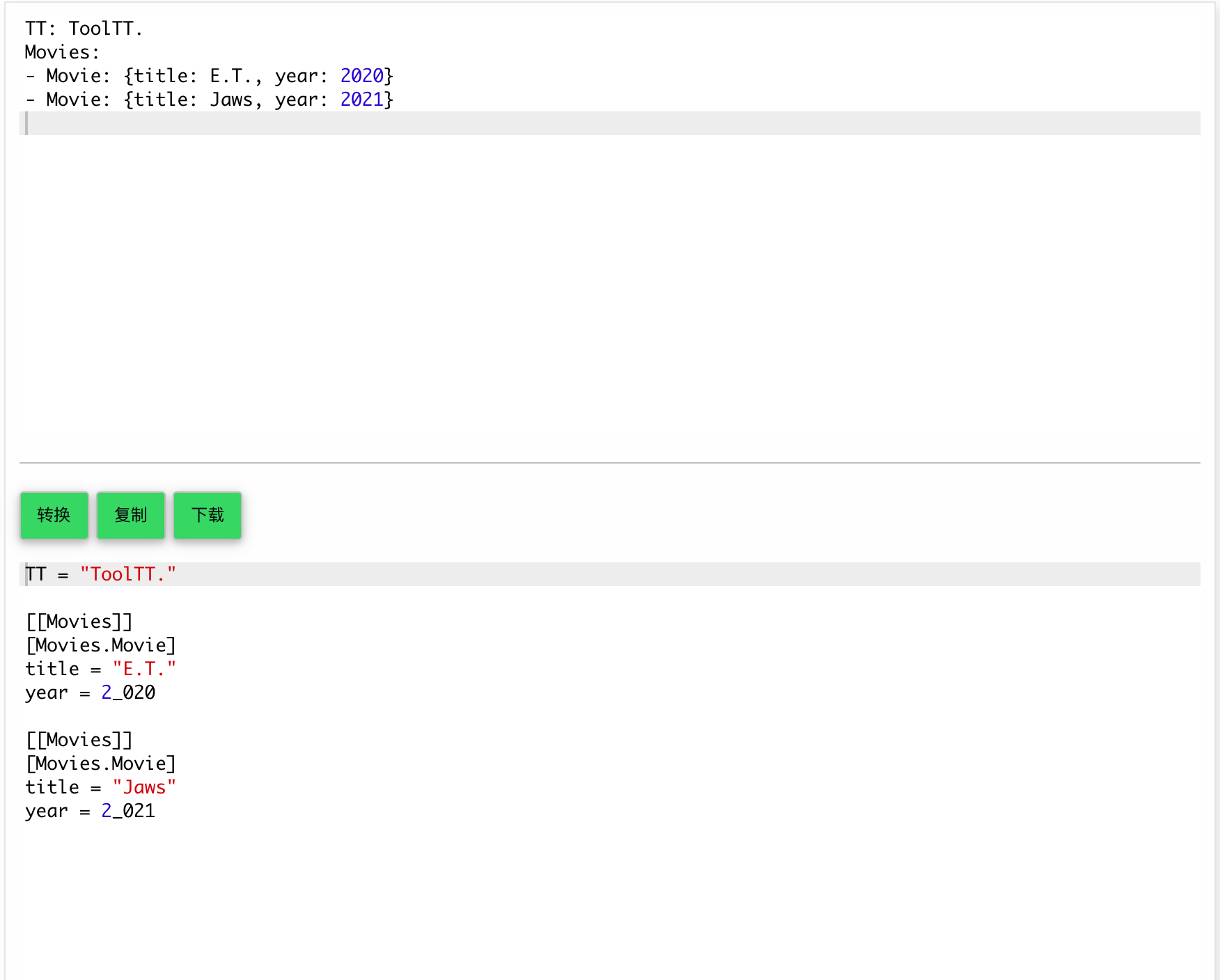Click the E.T. movie line in YAML input

pos(209,76)
